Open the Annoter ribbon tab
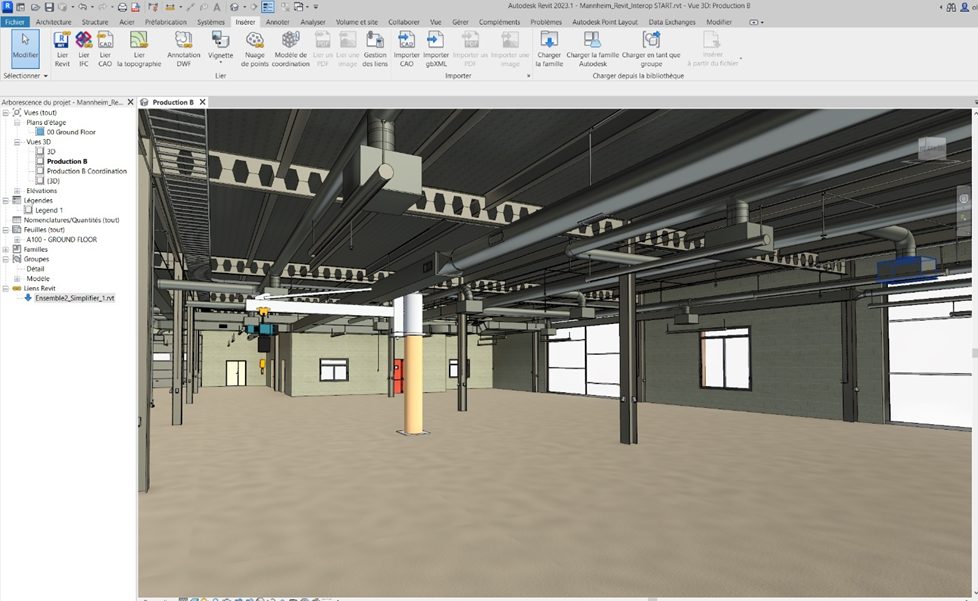This screenshot has width=978, height=601. click(278, 22)
